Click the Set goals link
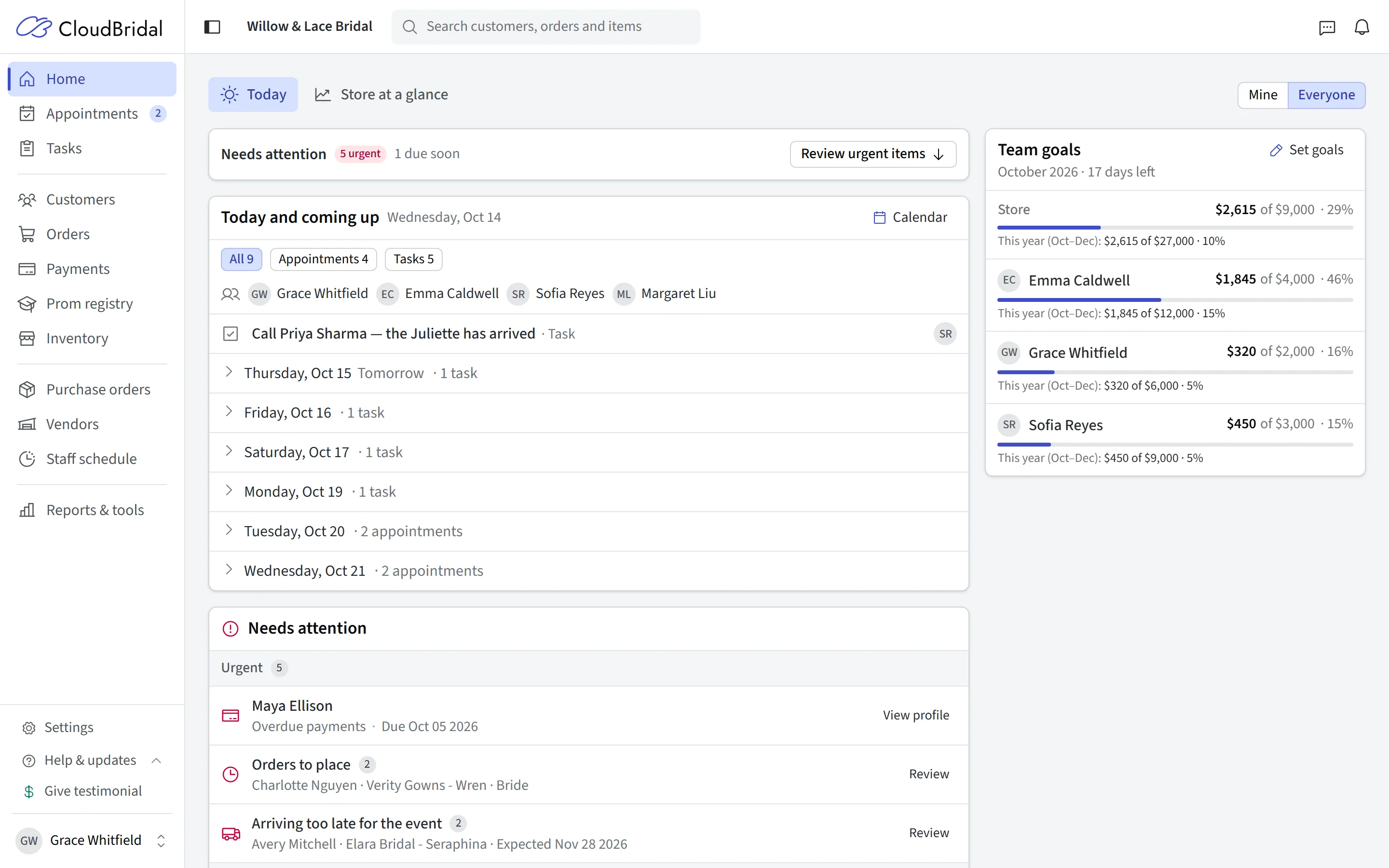 pyautogui.click(x=1307, y=150)
